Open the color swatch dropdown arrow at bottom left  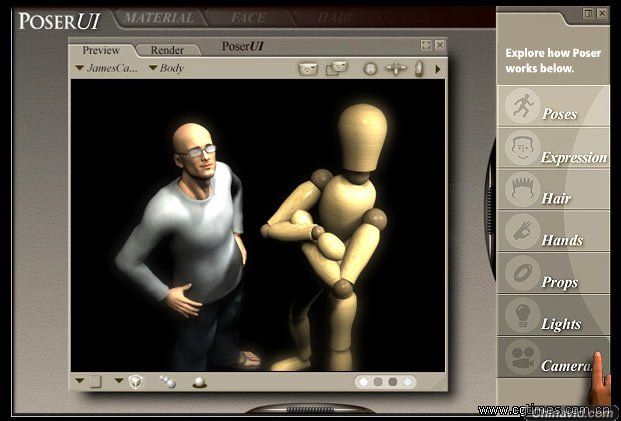tap(80, 381)
